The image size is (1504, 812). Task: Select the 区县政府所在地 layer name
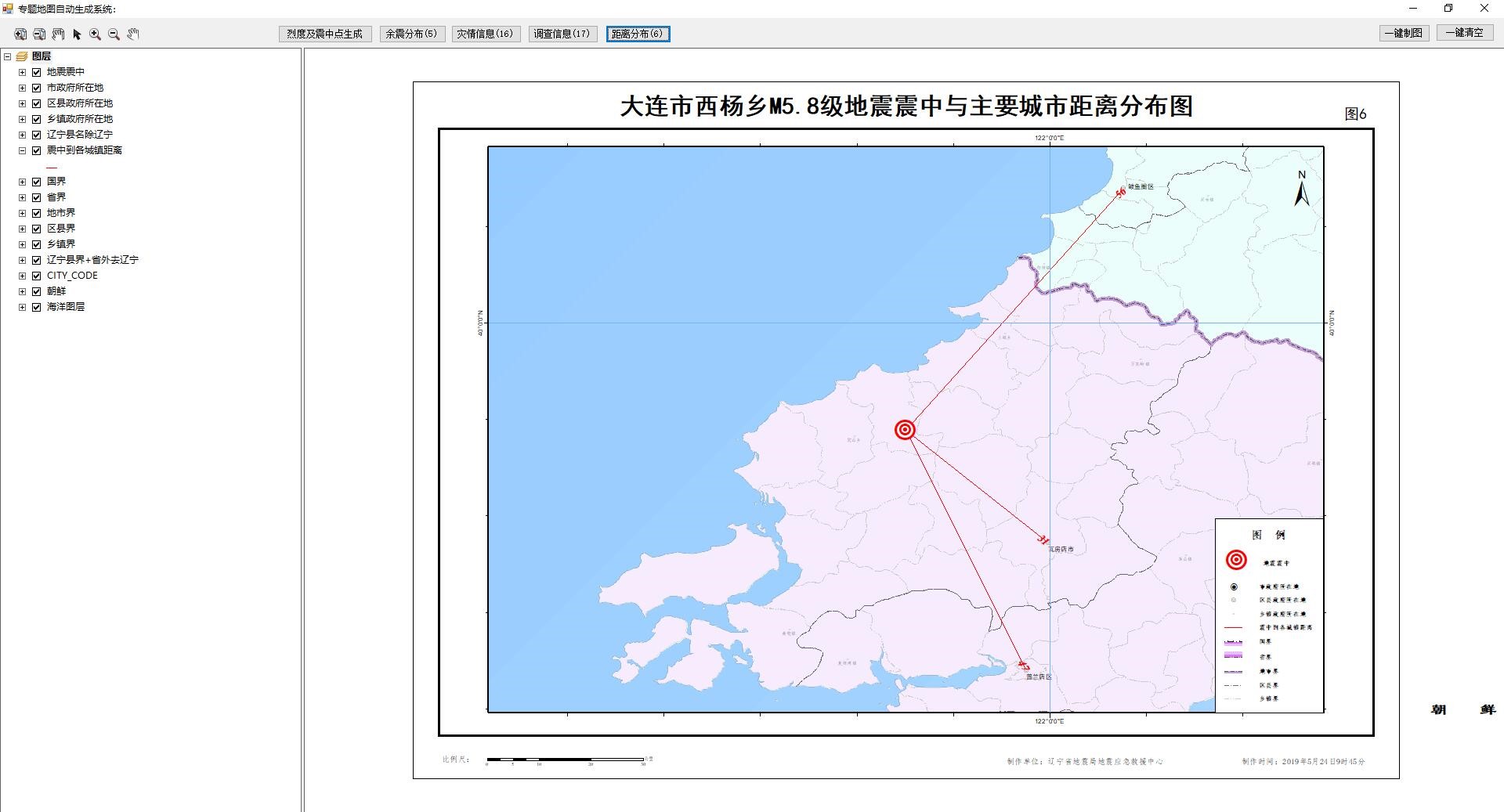coord(80,103)
